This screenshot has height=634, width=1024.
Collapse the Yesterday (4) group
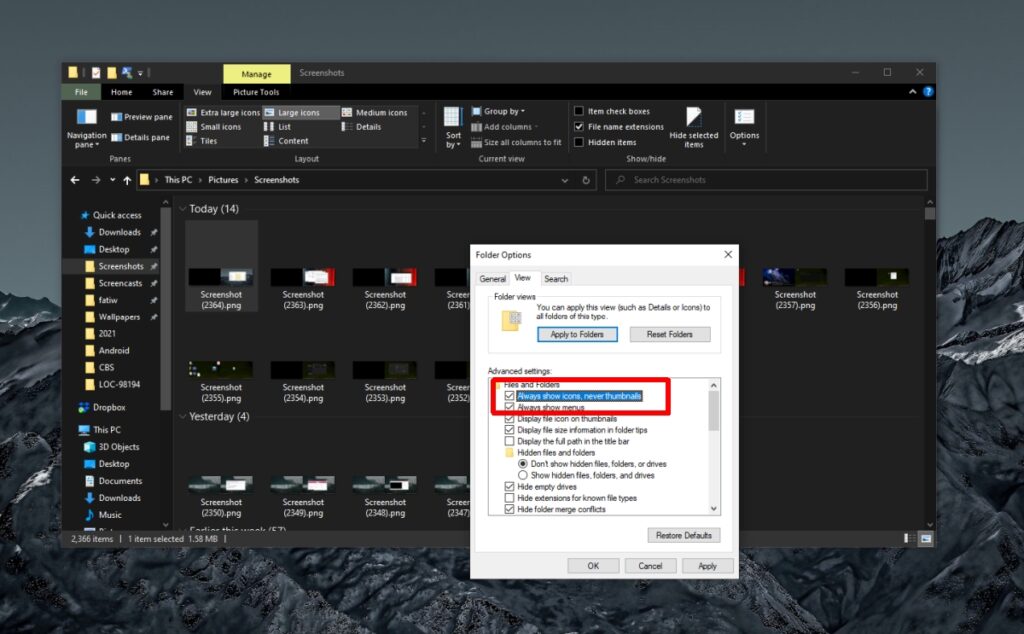(182, 416)
